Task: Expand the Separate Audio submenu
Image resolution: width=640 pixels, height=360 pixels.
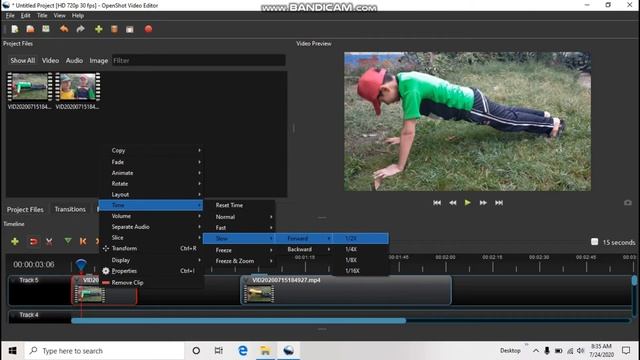Action: pyautogui.click(x=151, y=227)
